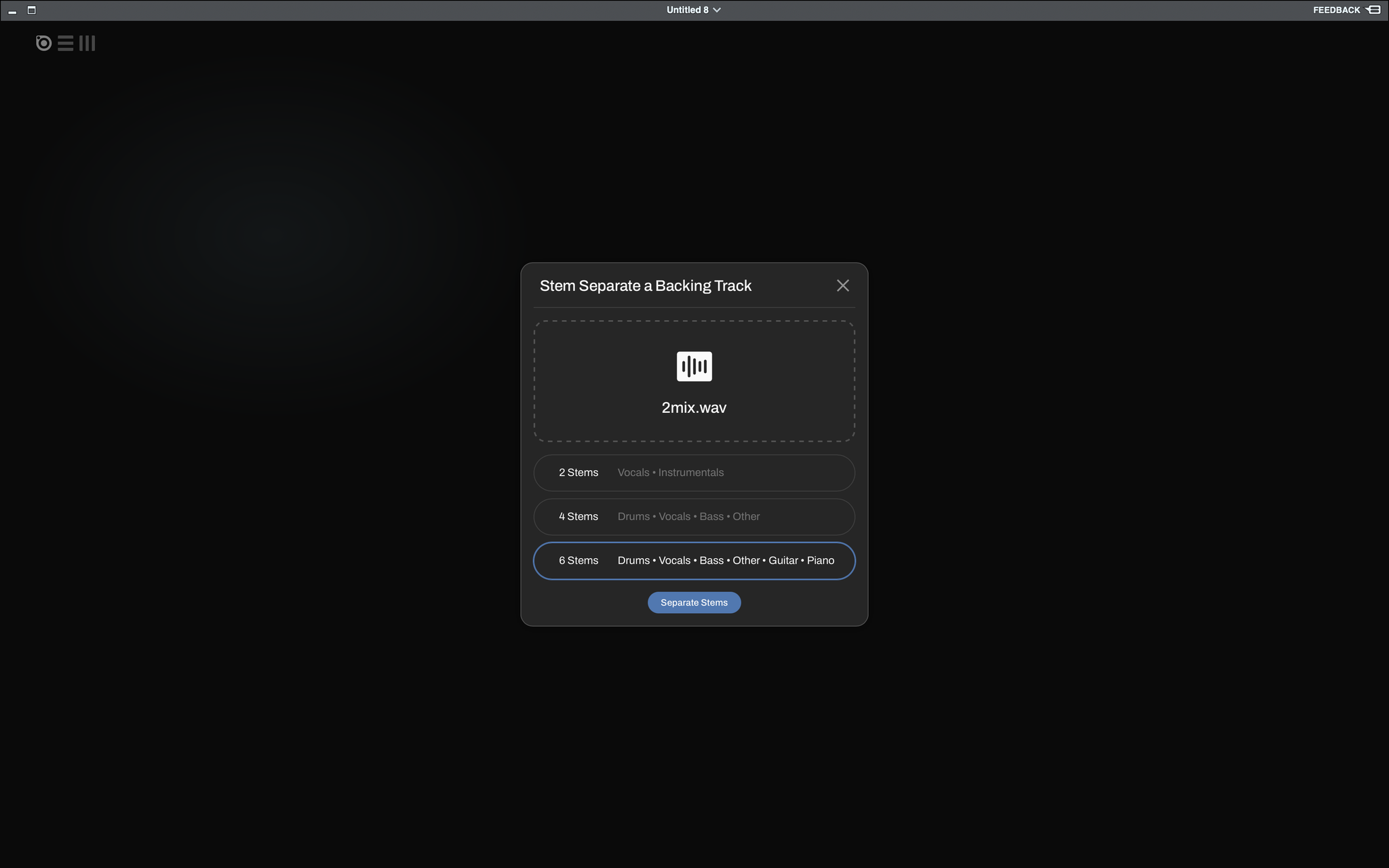This screenshot has width=1389, height=868.
Task: Click the Separate Stems button
Action: pos(694,602)
